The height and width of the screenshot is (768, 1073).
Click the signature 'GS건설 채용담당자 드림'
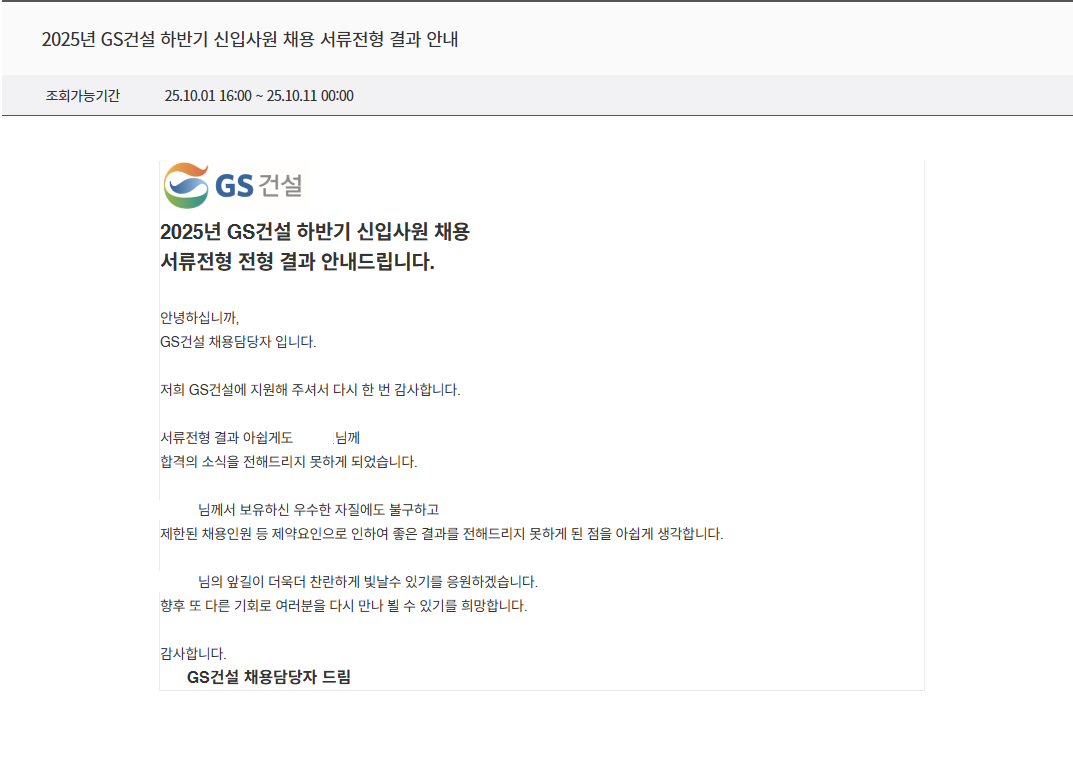point(269,677)
